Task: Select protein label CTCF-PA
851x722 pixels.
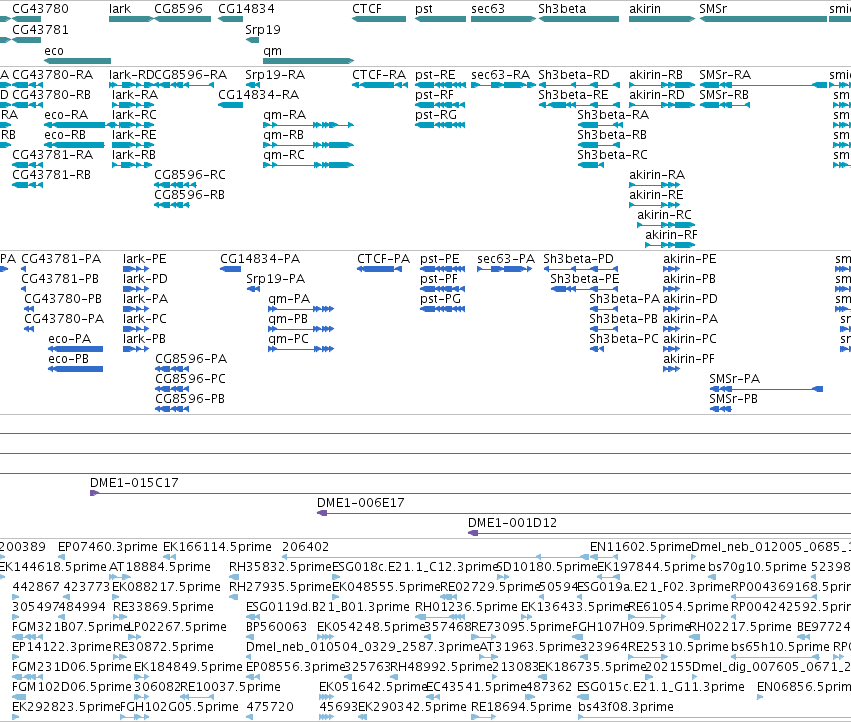Action: [x=384, y=259]
